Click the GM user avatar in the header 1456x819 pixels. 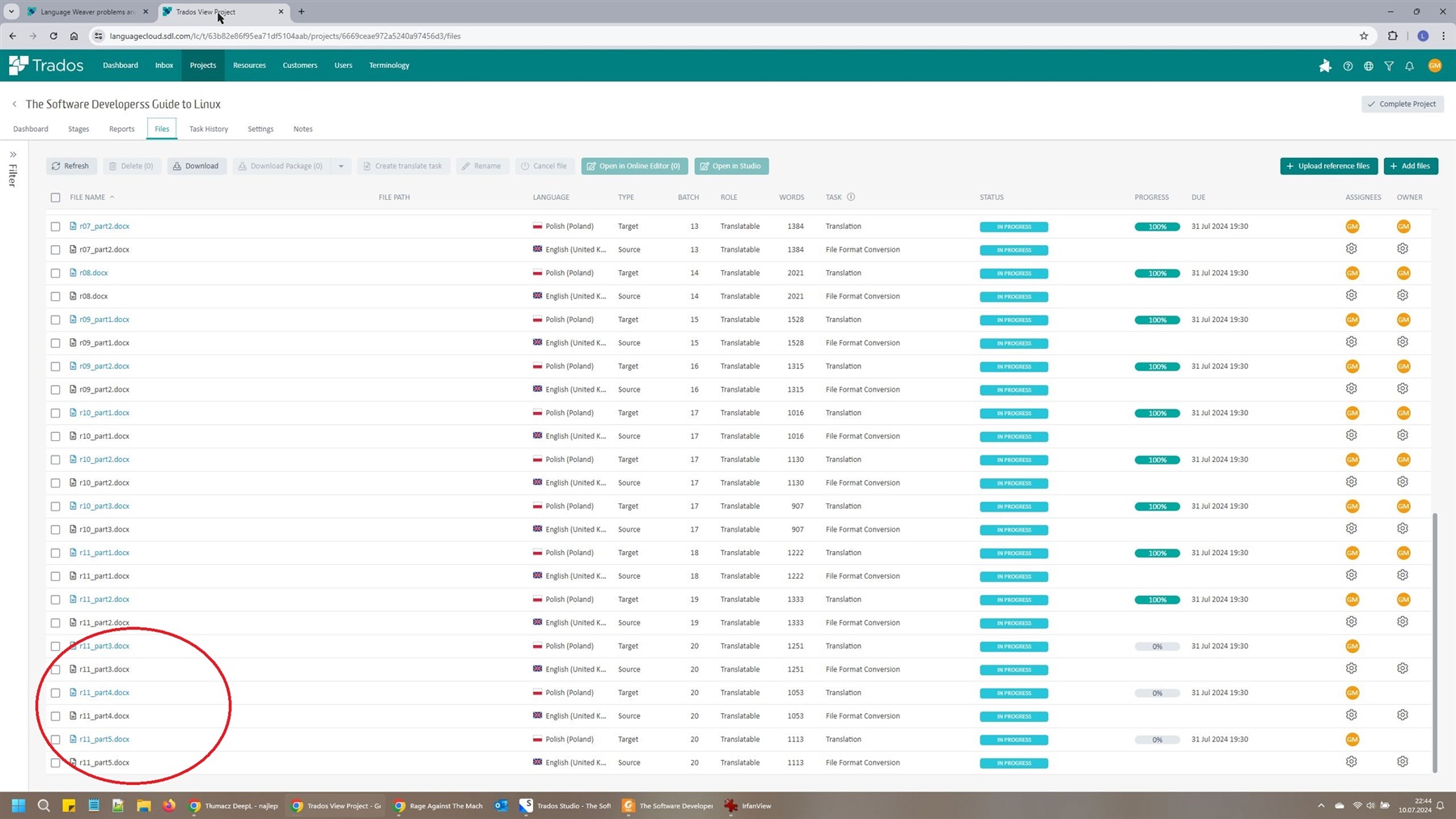(x=1436, y=66)
